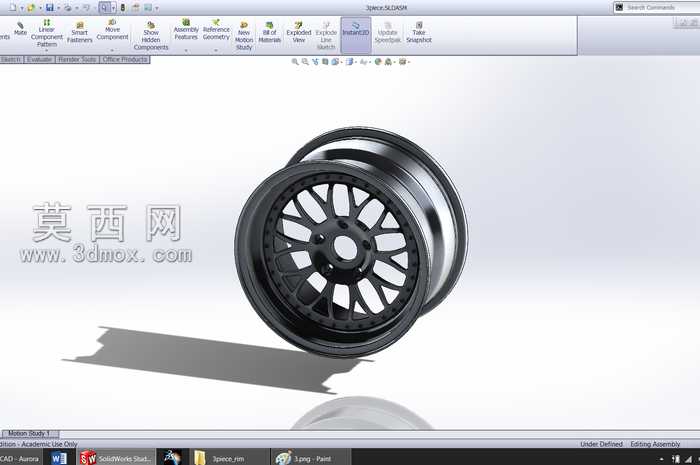Click the Undo icon
The height and width of the screenshot is (465, 700).
[86, 8]
